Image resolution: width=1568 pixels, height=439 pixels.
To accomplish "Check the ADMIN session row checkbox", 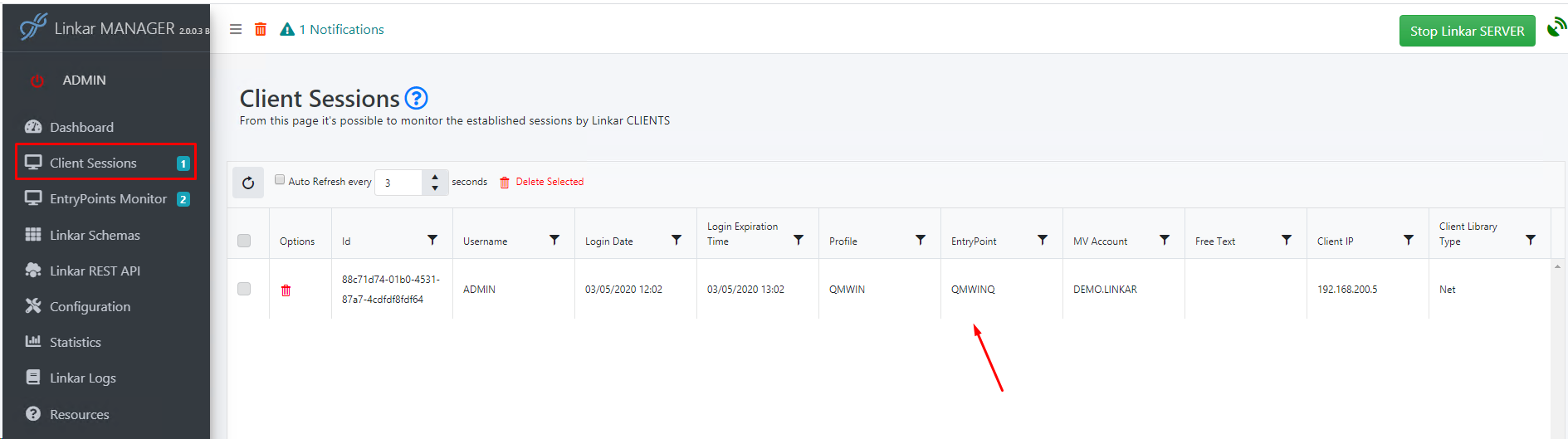I will pyautogui.click(x=244, y=289).
